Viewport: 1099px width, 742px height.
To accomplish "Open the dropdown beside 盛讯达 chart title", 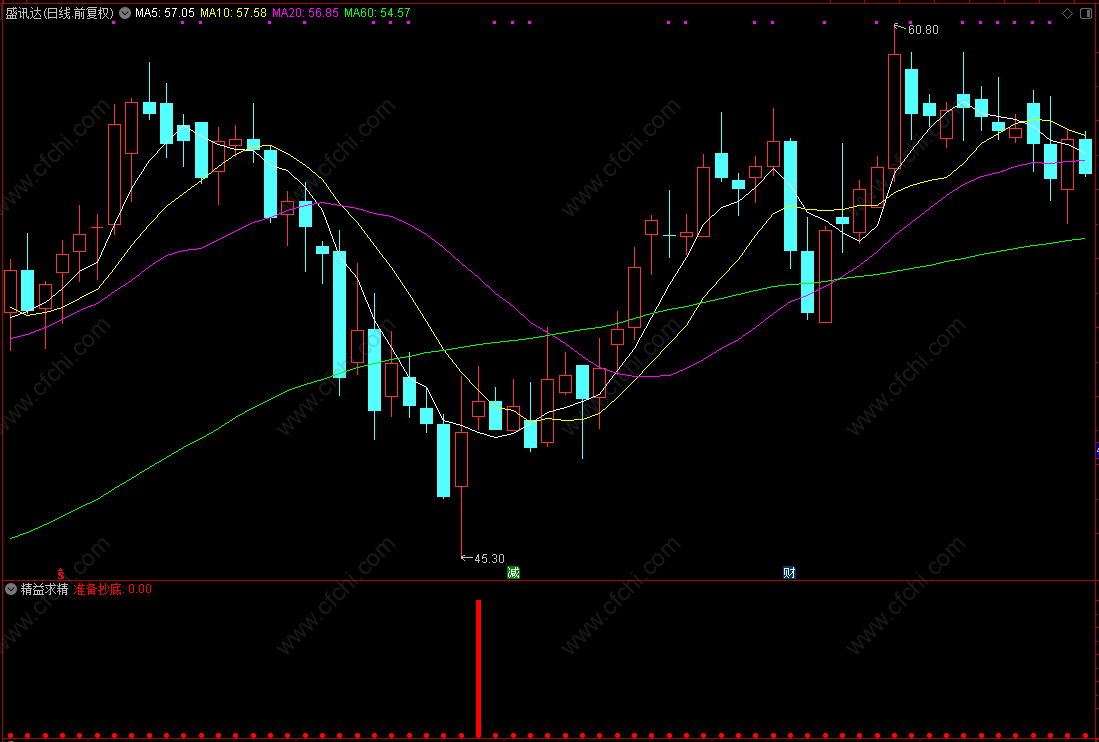I will 125,13.
